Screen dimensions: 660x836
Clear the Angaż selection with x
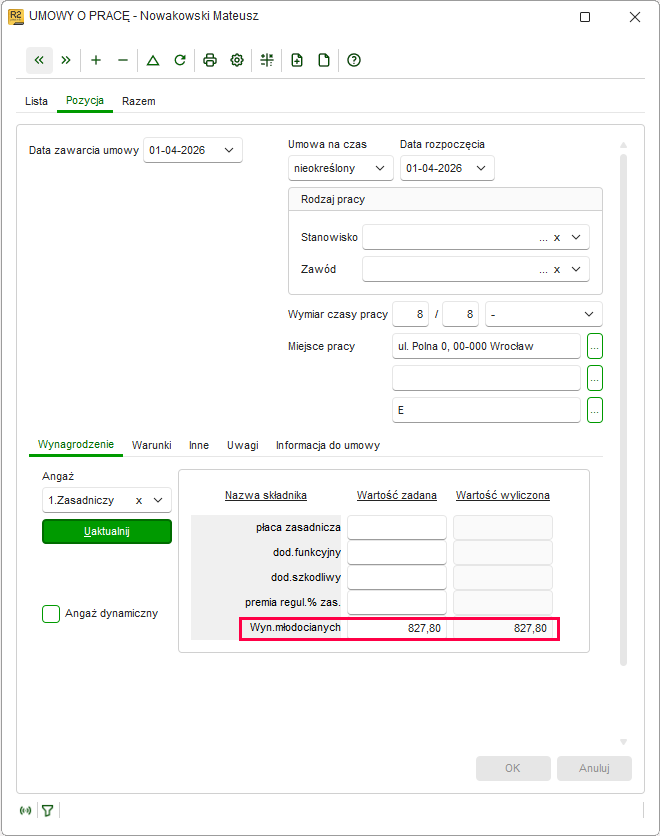(x=139, y=501)
